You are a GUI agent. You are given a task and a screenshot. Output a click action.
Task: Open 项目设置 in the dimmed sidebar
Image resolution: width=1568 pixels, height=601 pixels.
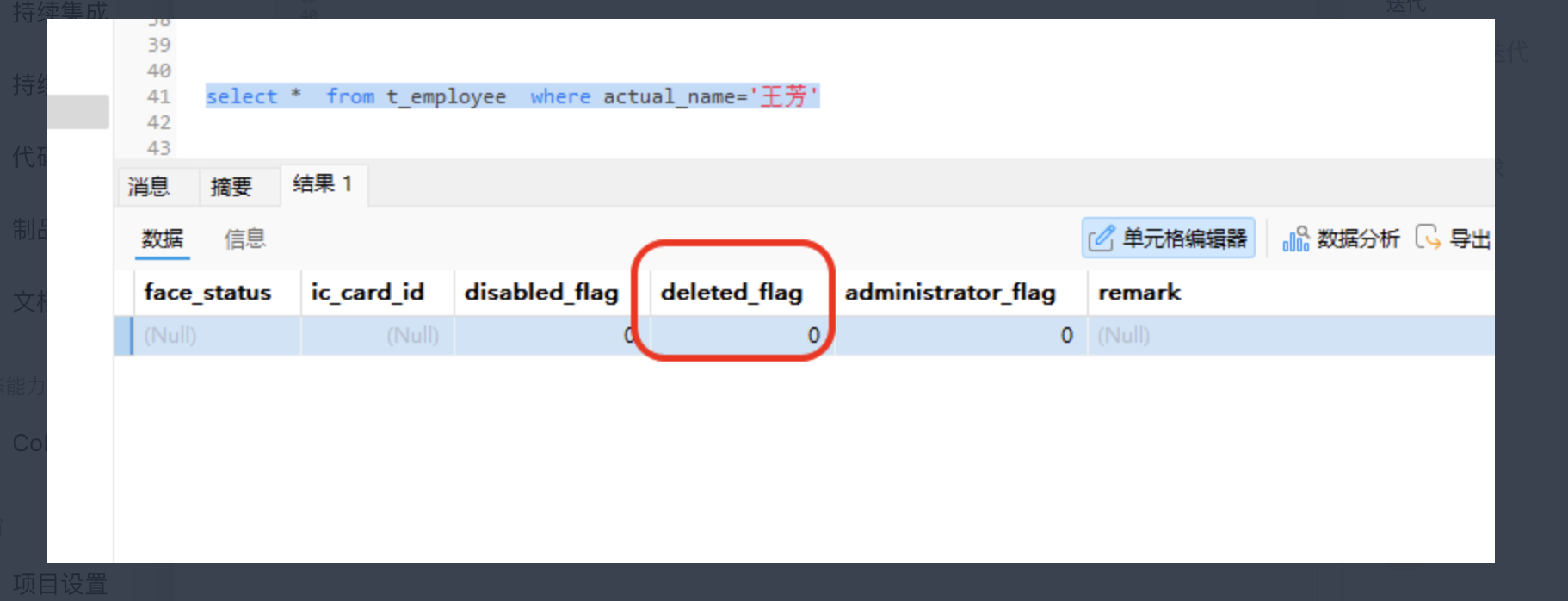60,584
